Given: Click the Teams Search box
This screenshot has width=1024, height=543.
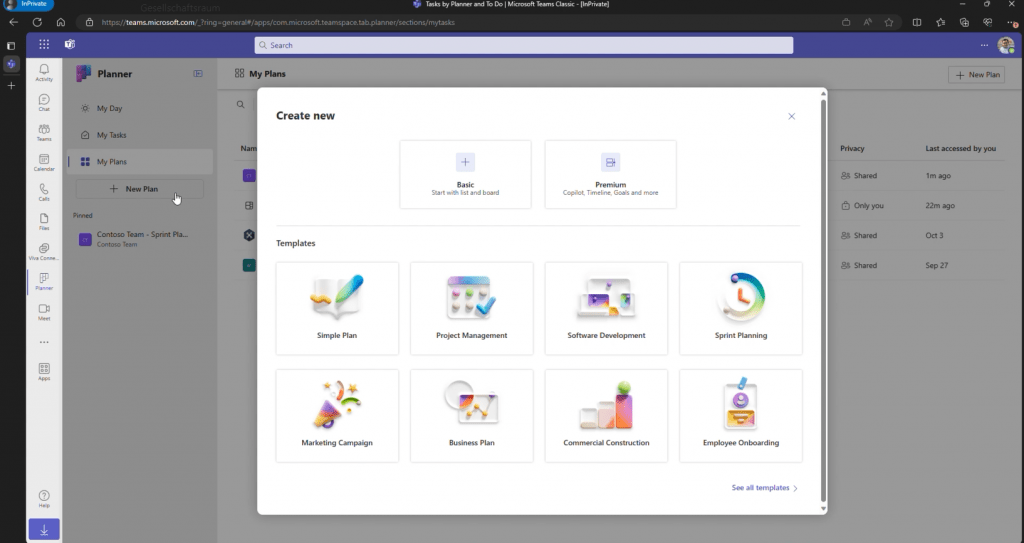Looking at the screenshot, I should [x=524, y=45].
